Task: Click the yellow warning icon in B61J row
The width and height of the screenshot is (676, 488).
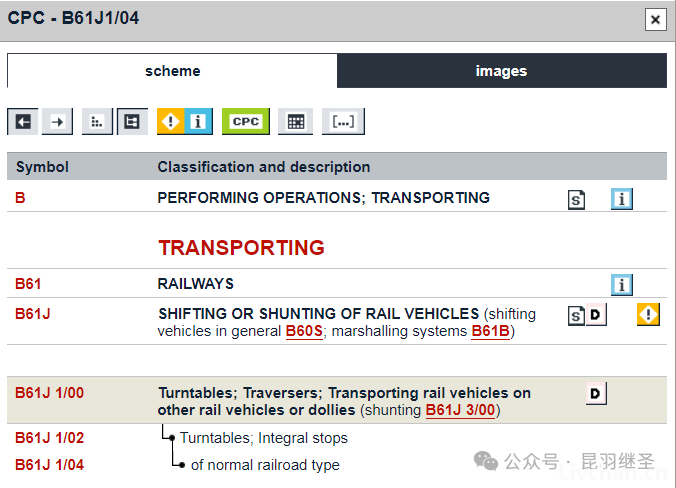Action: coord(648,314)
